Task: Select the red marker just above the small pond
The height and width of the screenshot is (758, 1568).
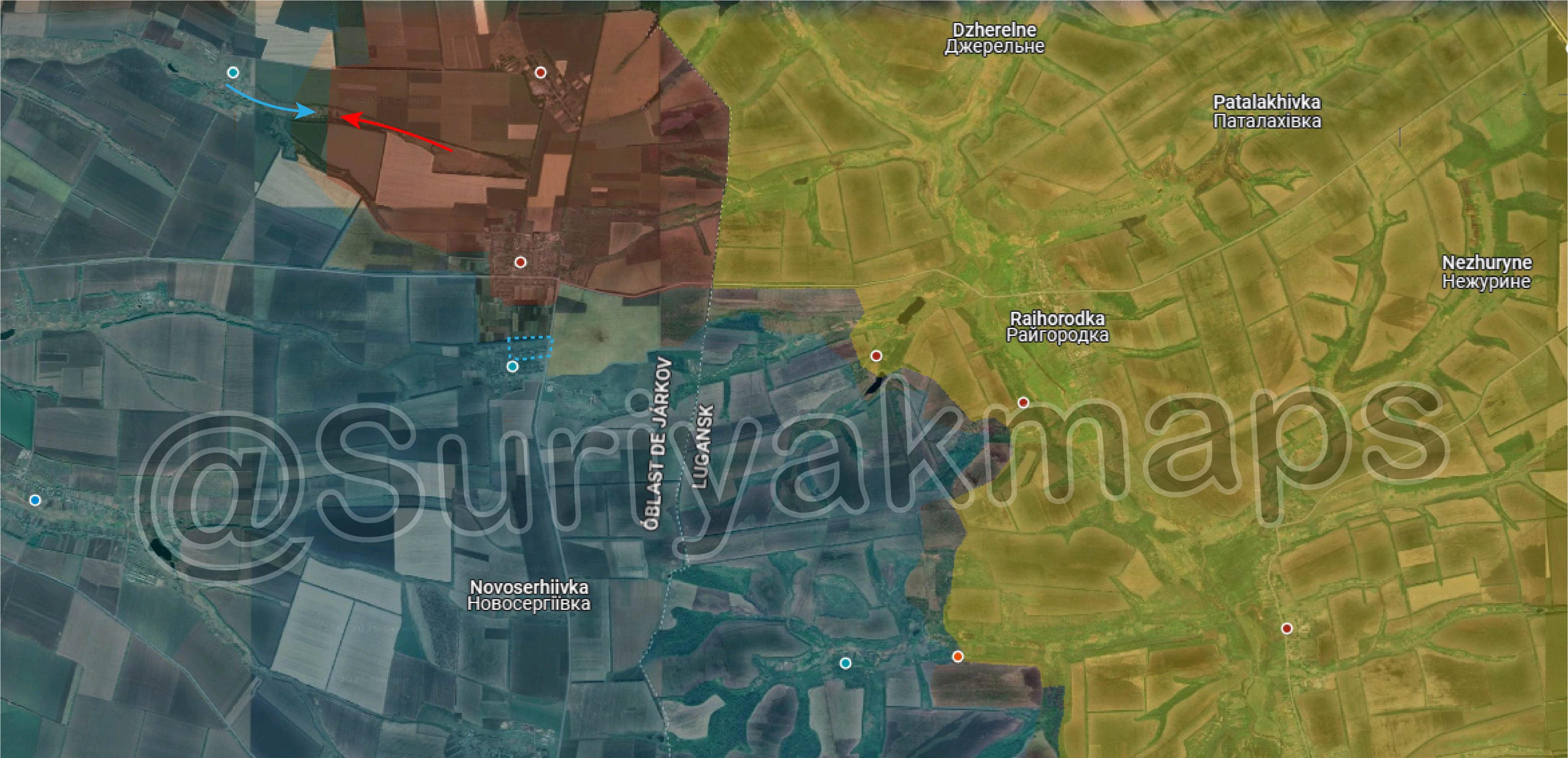Action: click(876, 355)
